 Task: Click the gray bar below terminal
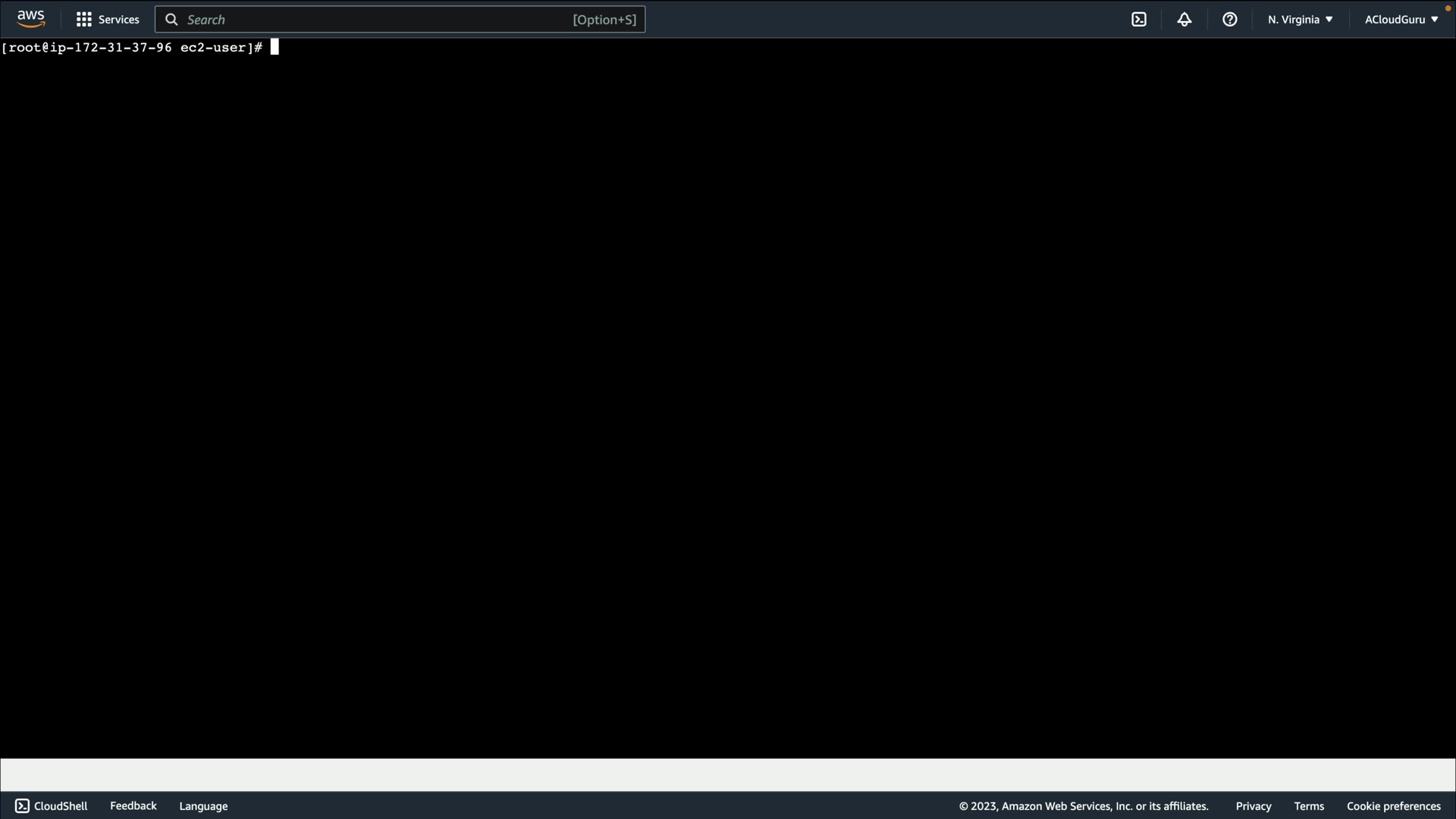tap(728, 775)
